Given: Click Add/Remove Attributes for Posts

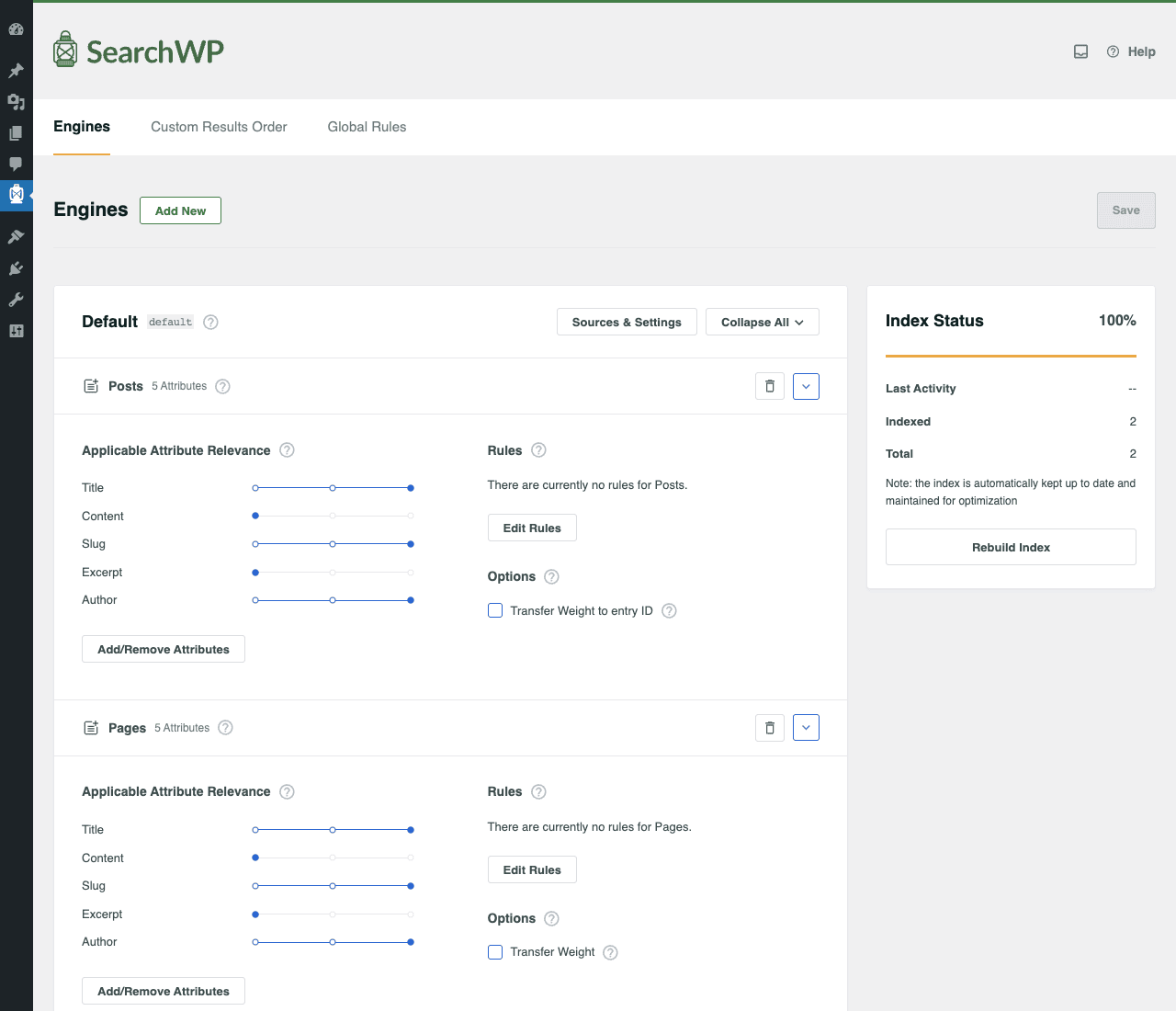Looking at the screenshot, I should point(164,649).
